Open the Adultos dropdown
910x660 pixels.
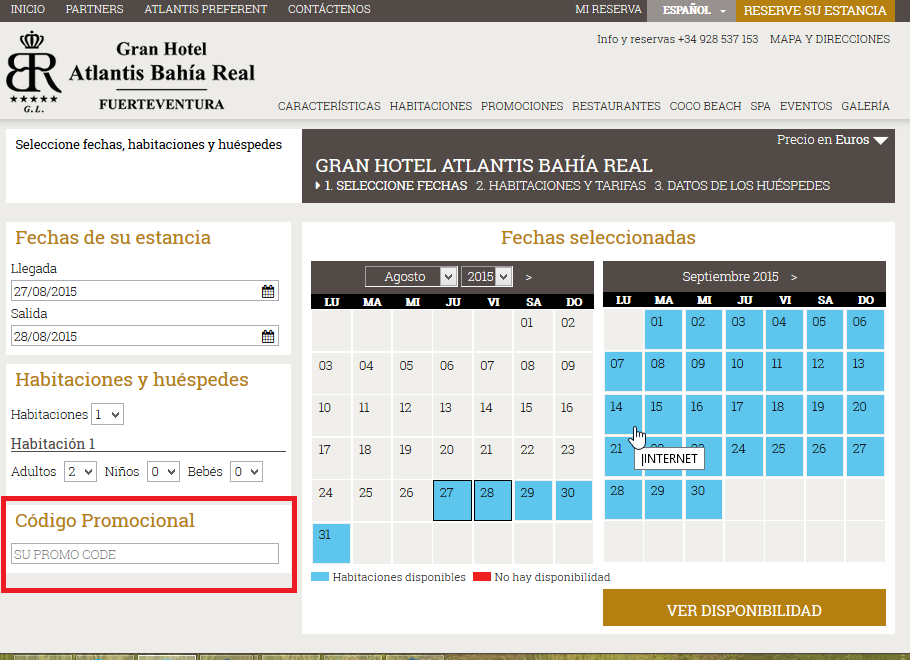click(x=79, y=471)
